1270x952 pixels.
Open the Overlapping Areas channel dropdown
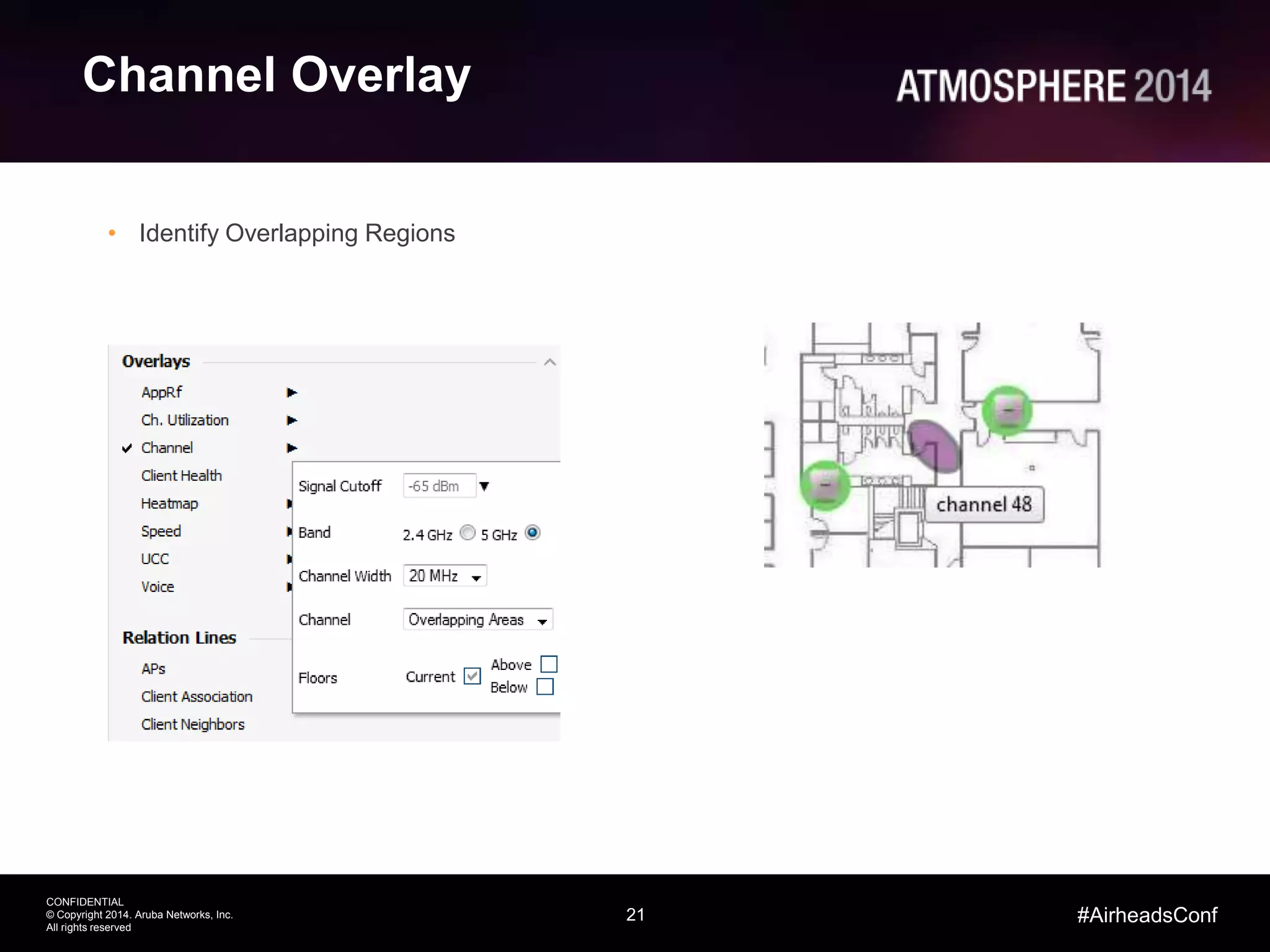[x=477, y=619]
